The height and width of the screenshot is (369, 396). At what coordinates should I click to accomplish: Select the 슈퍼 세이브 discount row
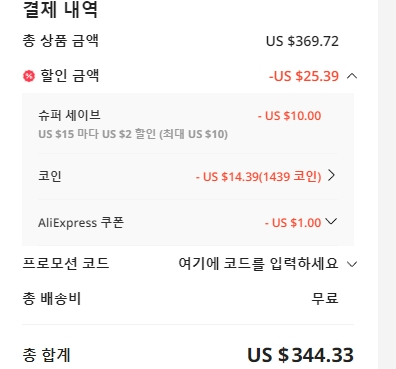(x=188, y=124)
